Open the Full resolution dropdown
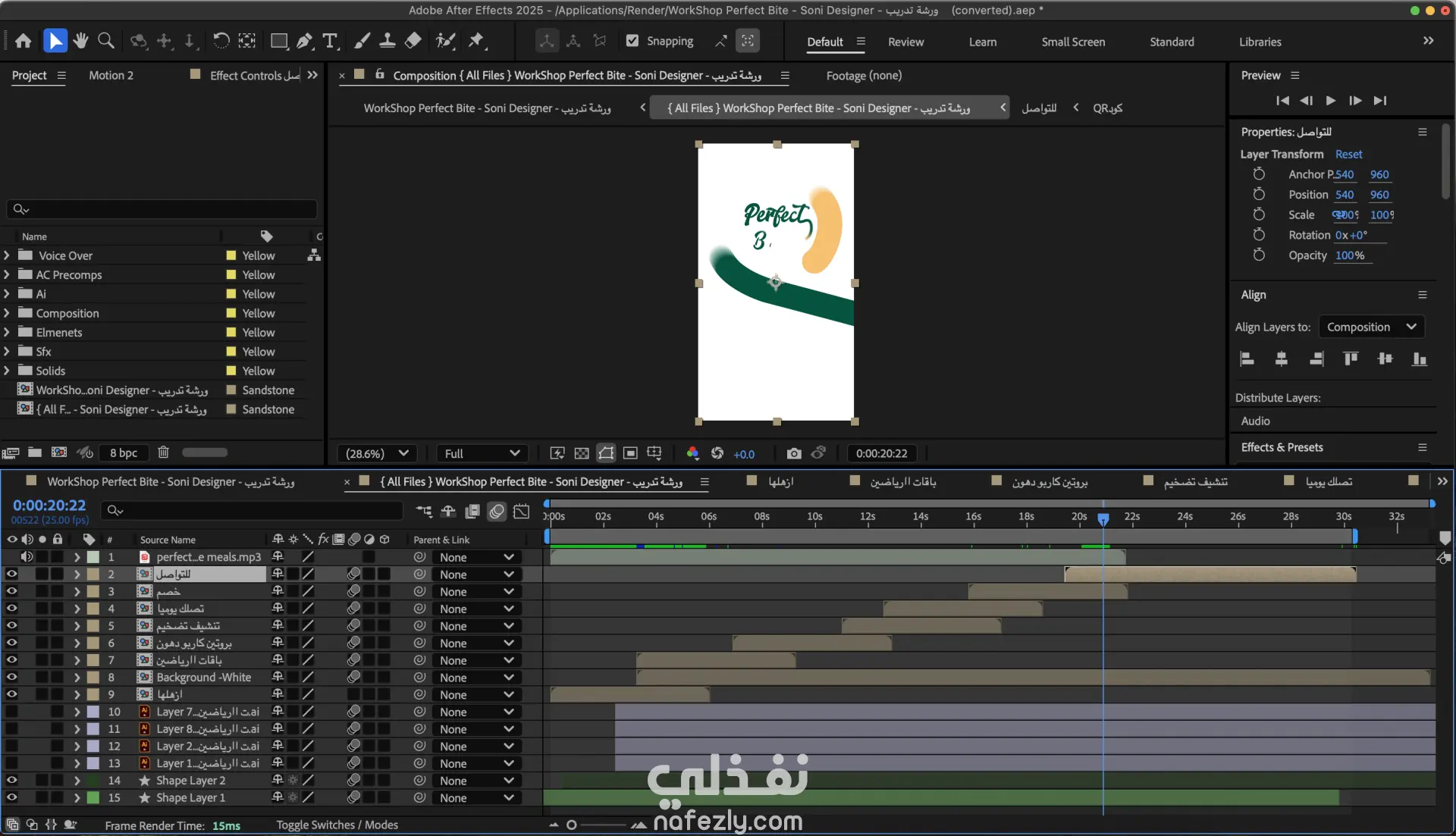 click(482, 453)
